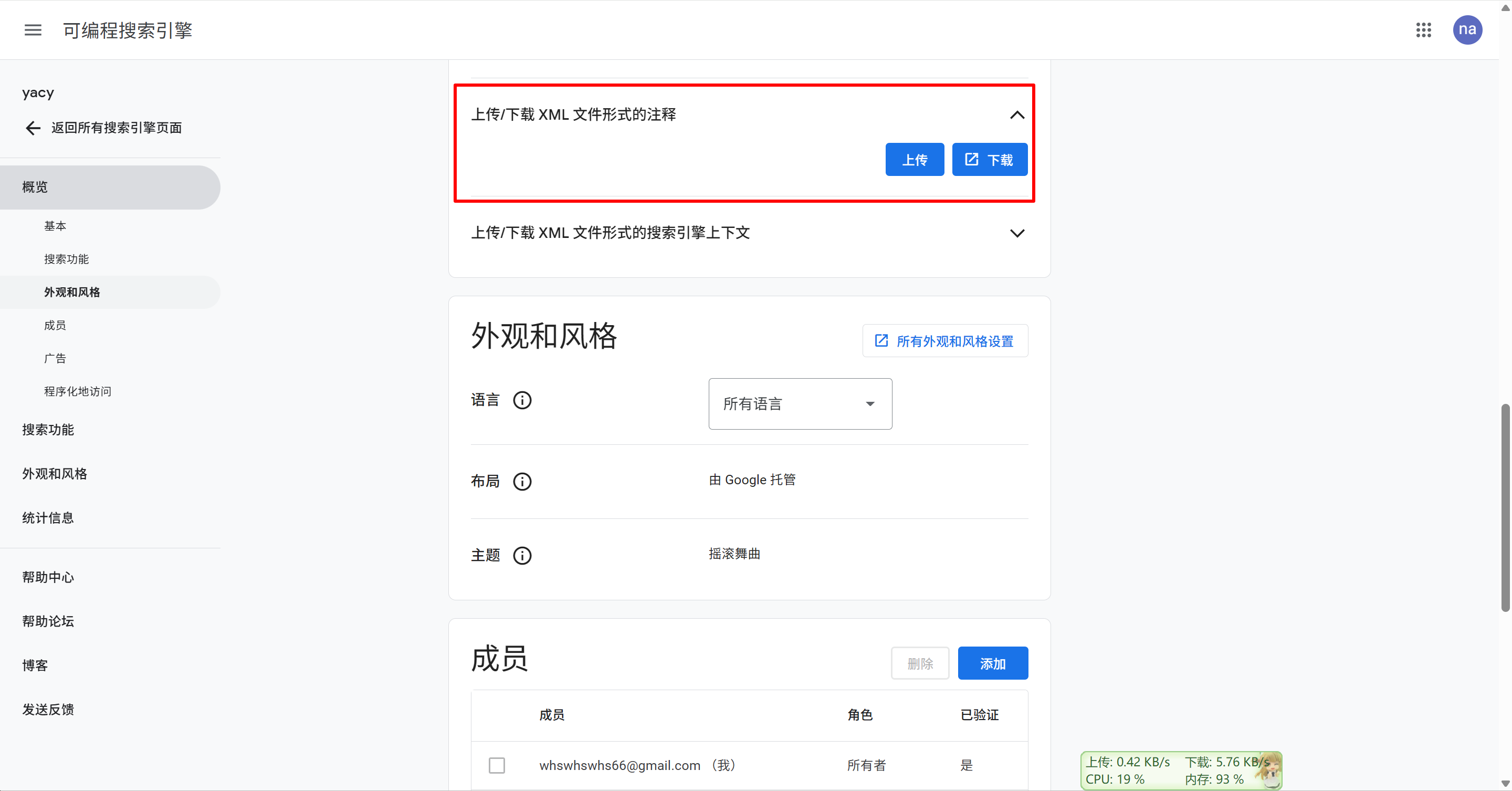This screenshot has height=791, width=1512.
Task: Open 帮助论坛 link
Action: pyautogui.click(x=48, y=621)
